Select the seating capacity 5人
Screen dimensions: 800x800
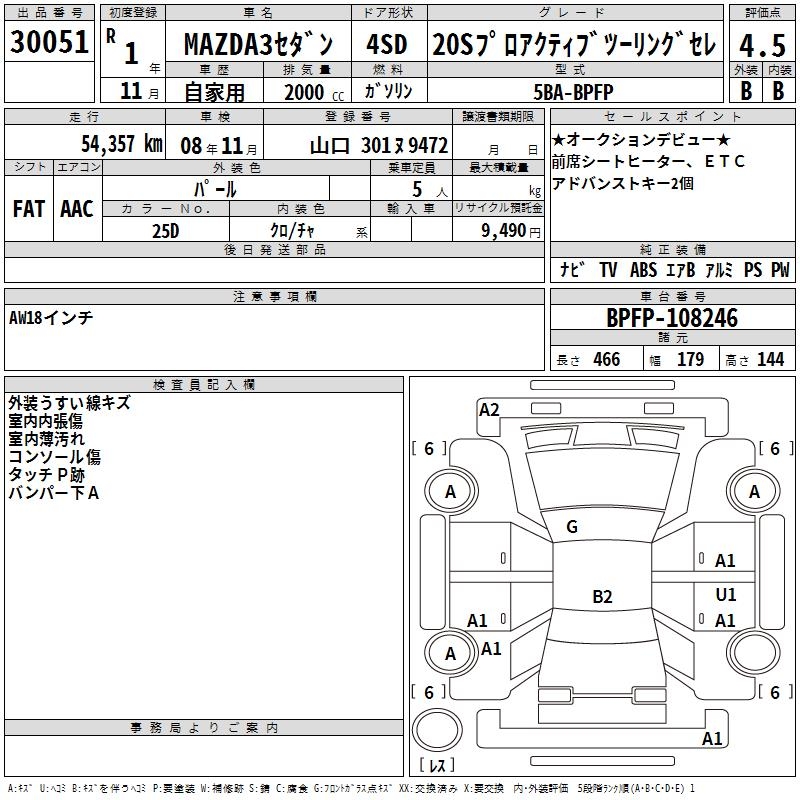pyautogui.click(x=430, y=189)
